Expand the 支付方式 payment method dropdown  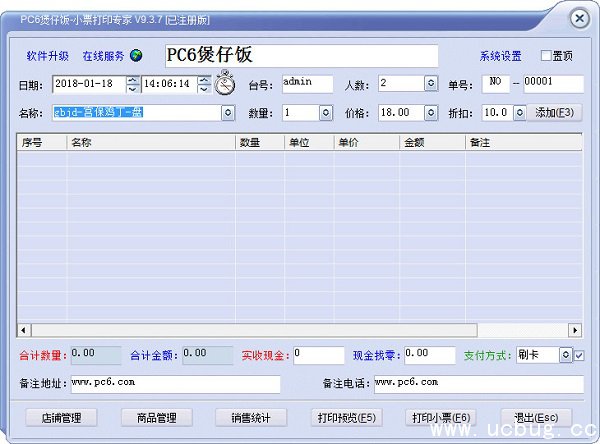pyautogui.click(x=565, y=355)
